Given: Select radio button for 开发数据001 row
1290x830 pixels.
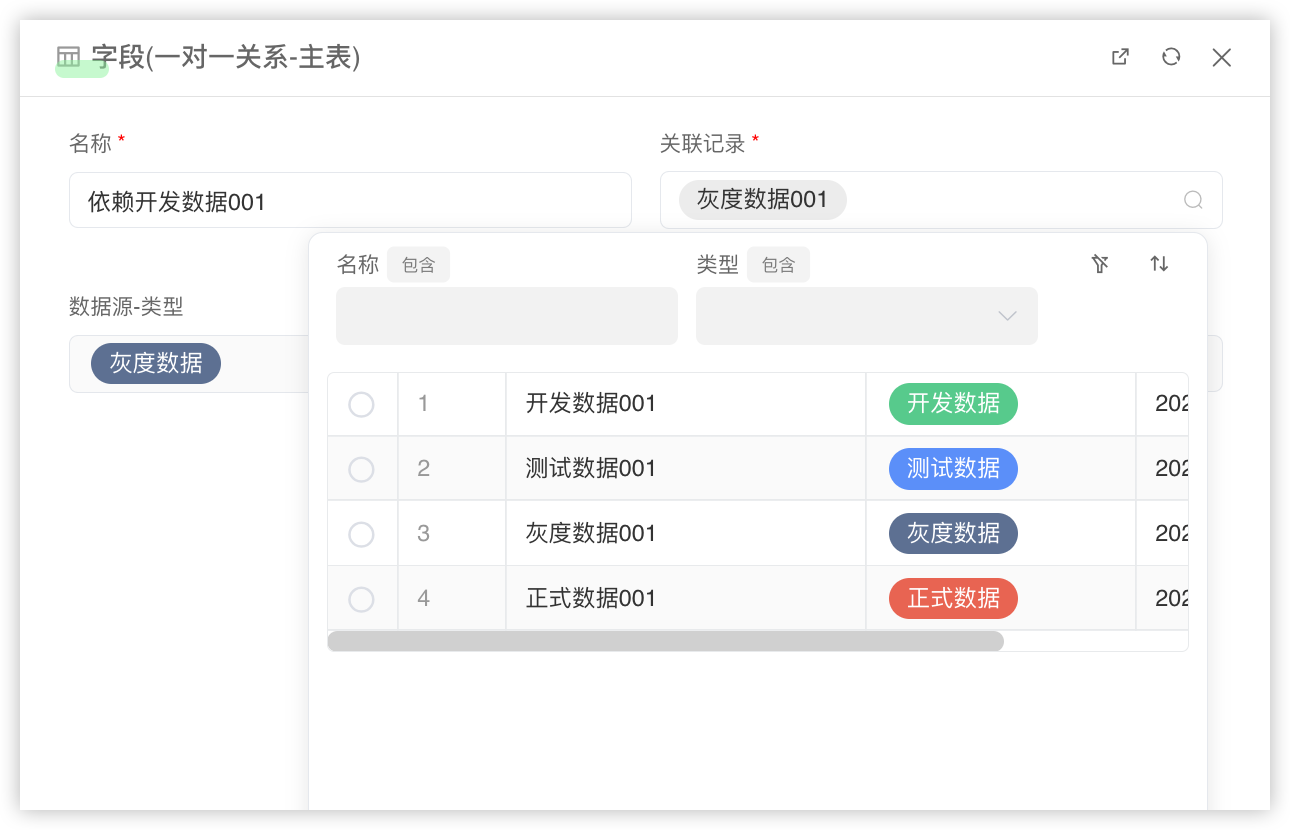Looking at the screenshot, I should tap(361, 404).
